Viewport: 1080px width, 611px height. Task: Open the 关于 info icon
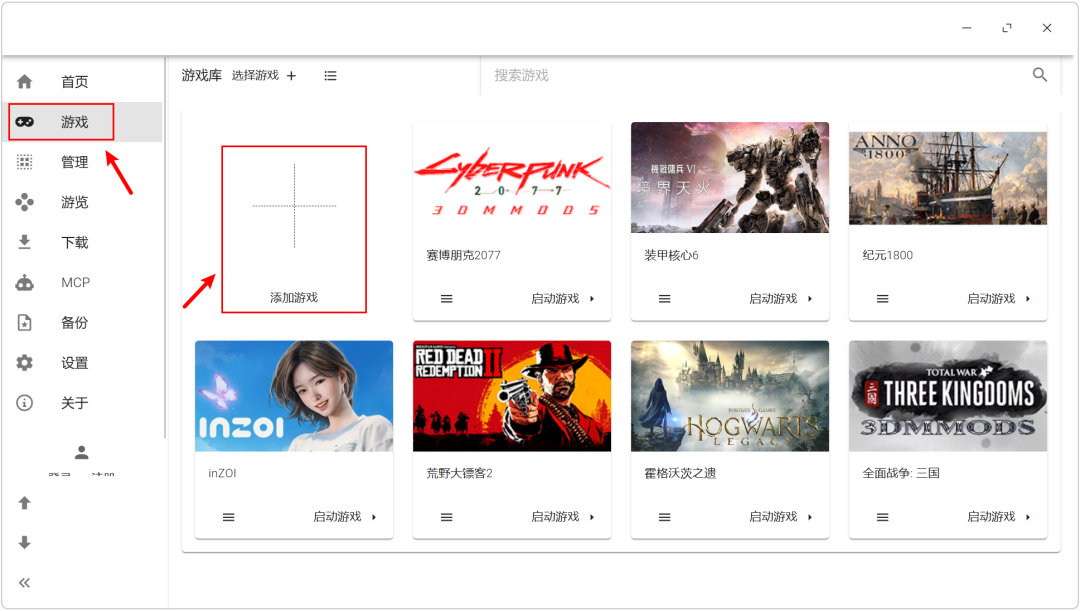(x=25, y=403)
